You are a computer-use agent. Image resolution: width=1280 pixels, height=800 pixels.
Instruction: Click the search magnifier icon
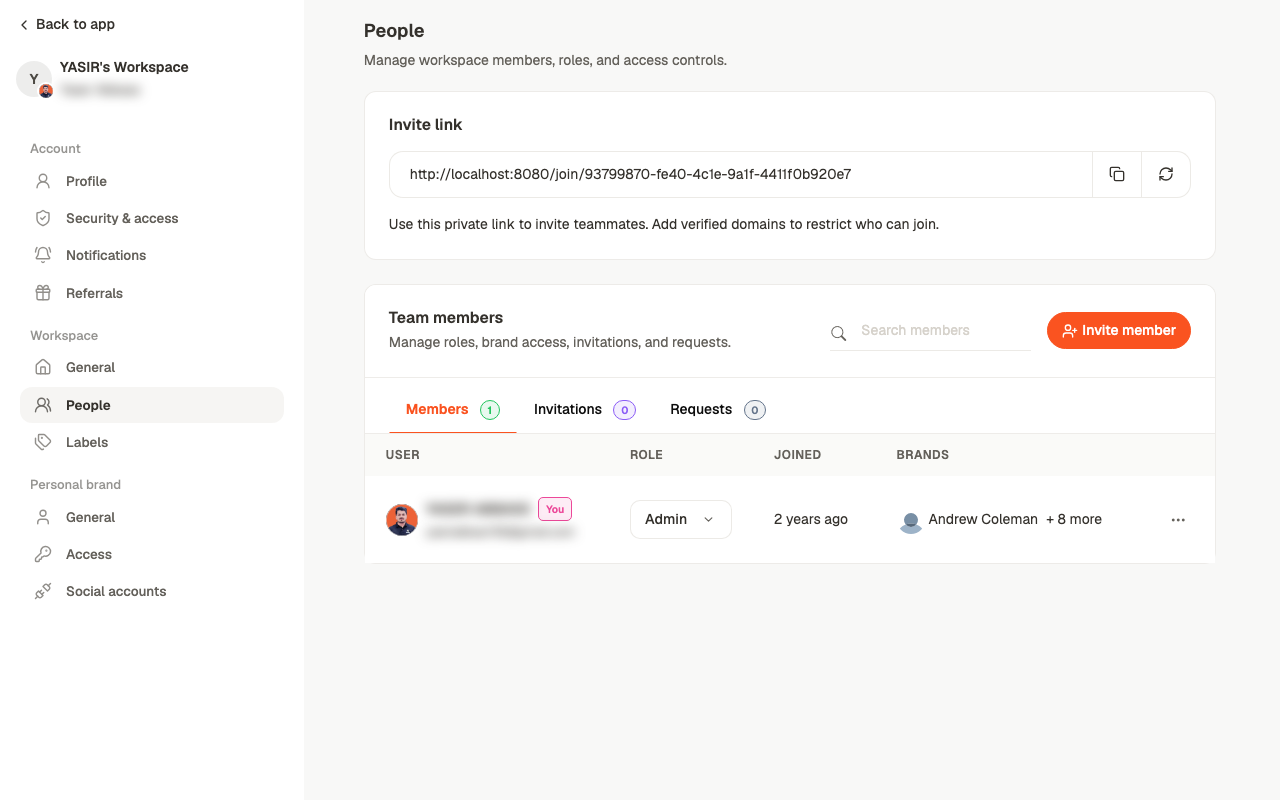(839, 332)
